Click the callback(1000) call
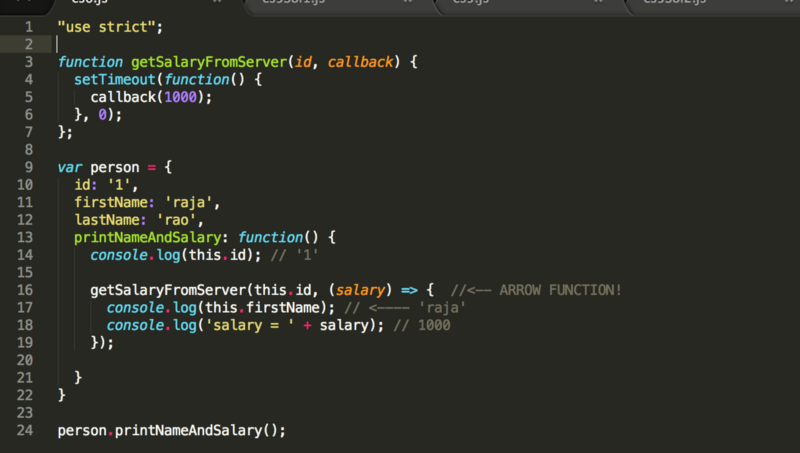 coord(152,97)
